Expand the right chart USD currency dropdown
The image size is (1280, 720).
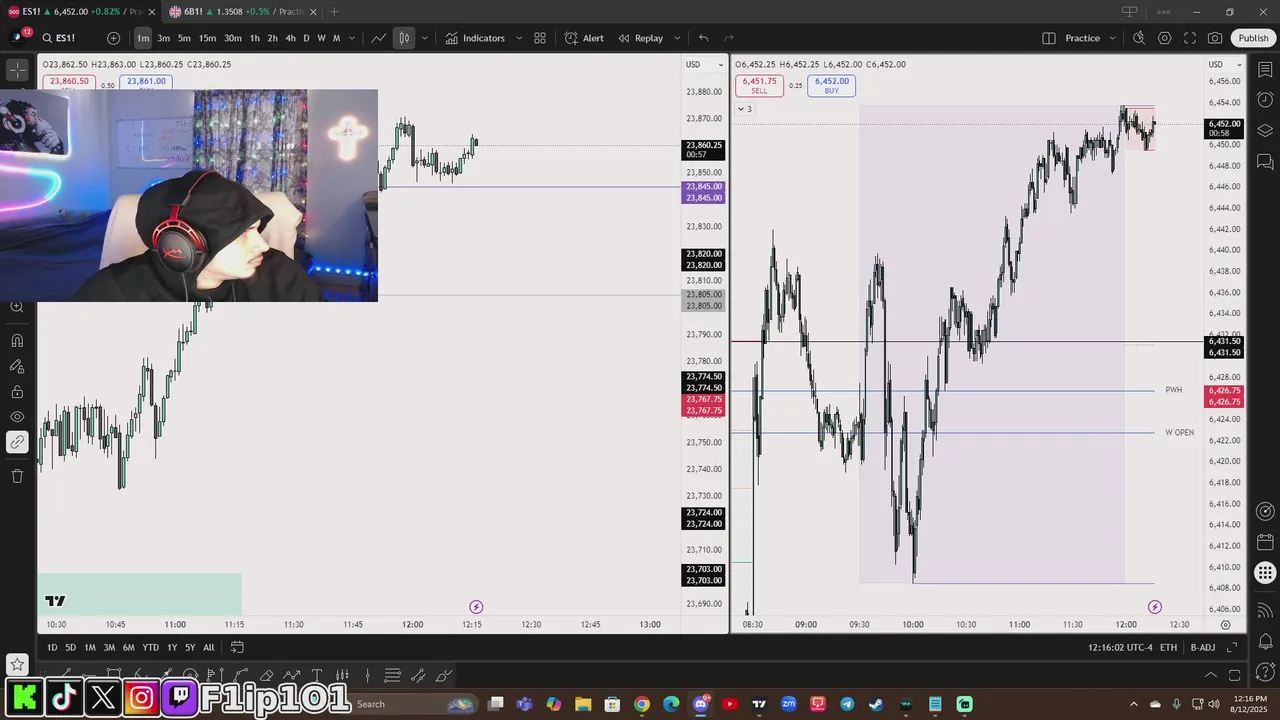(x=1227, y=64)
